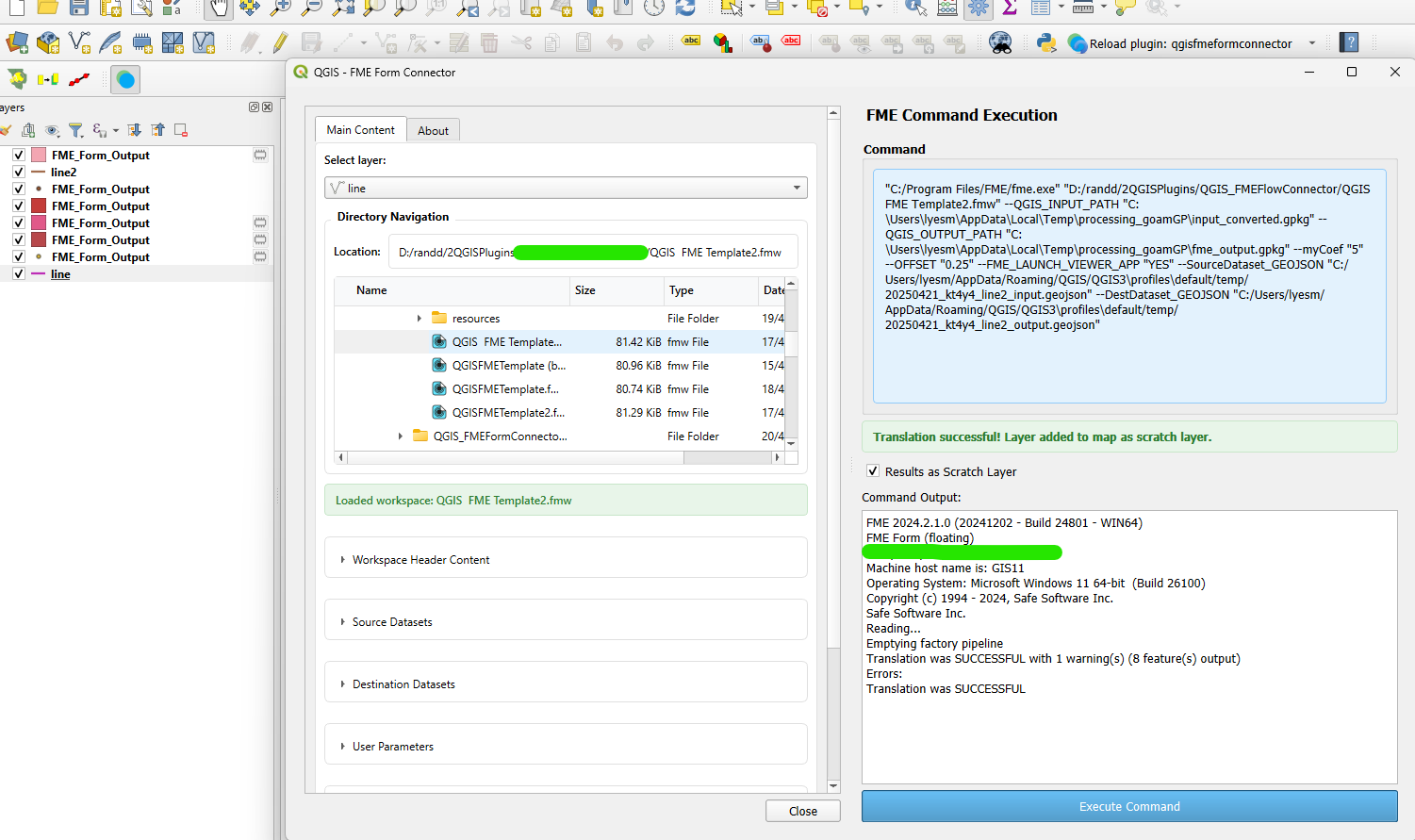
Task: Select the QGISFMETemplate2.f... file row
Action: [x=560, y=413]
